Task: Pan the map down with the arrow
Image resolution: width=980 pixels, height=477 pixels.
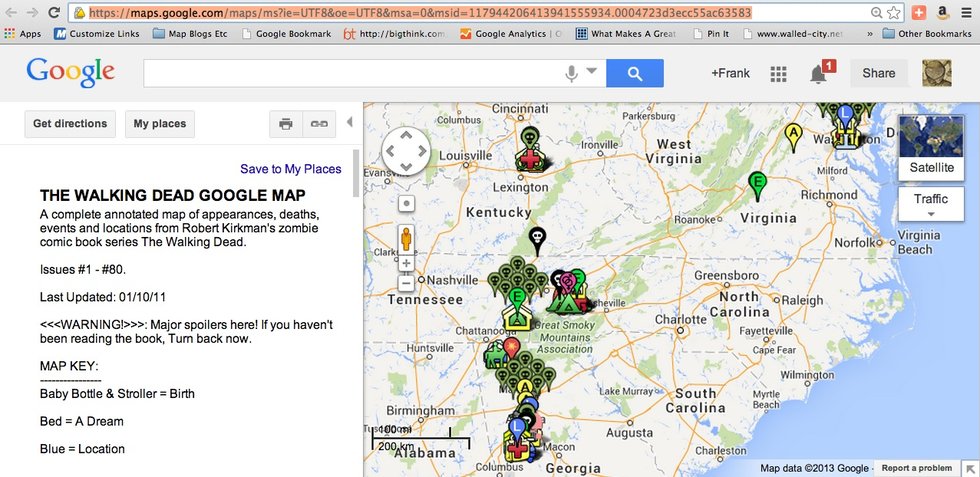Action: [x=406, y=166]
